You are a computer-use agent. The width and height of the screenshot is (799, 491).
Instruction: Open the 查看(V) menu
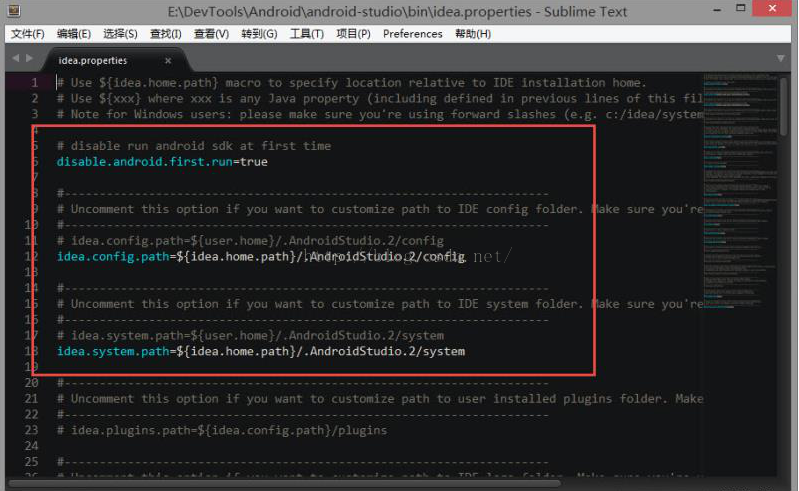(211, 34)
